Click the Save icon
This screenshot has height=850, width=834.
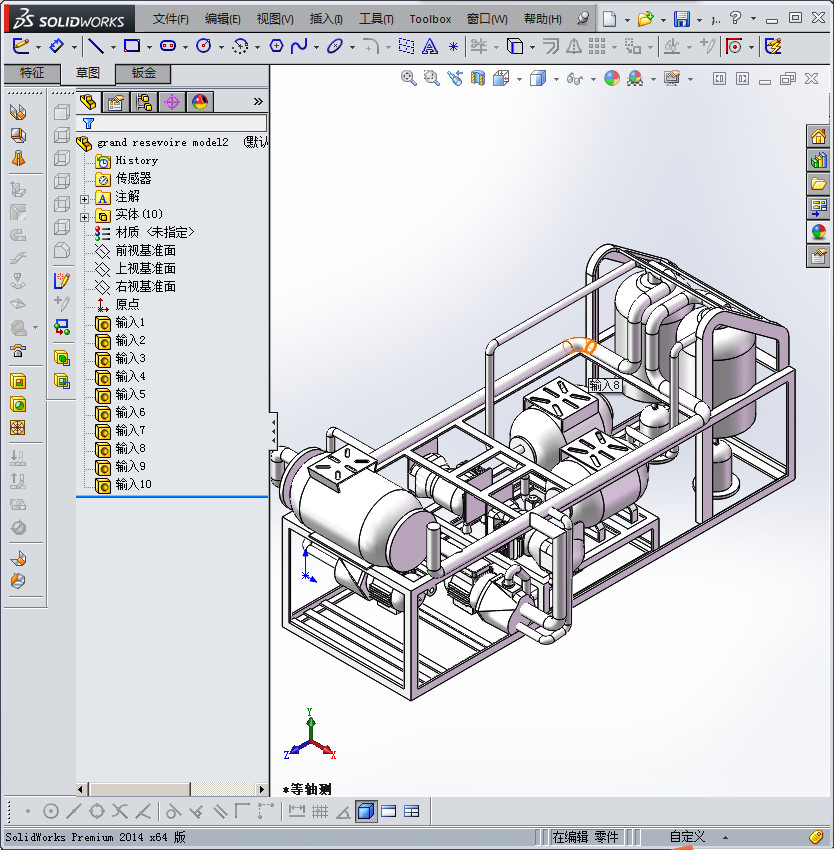(x=682, y=20)
